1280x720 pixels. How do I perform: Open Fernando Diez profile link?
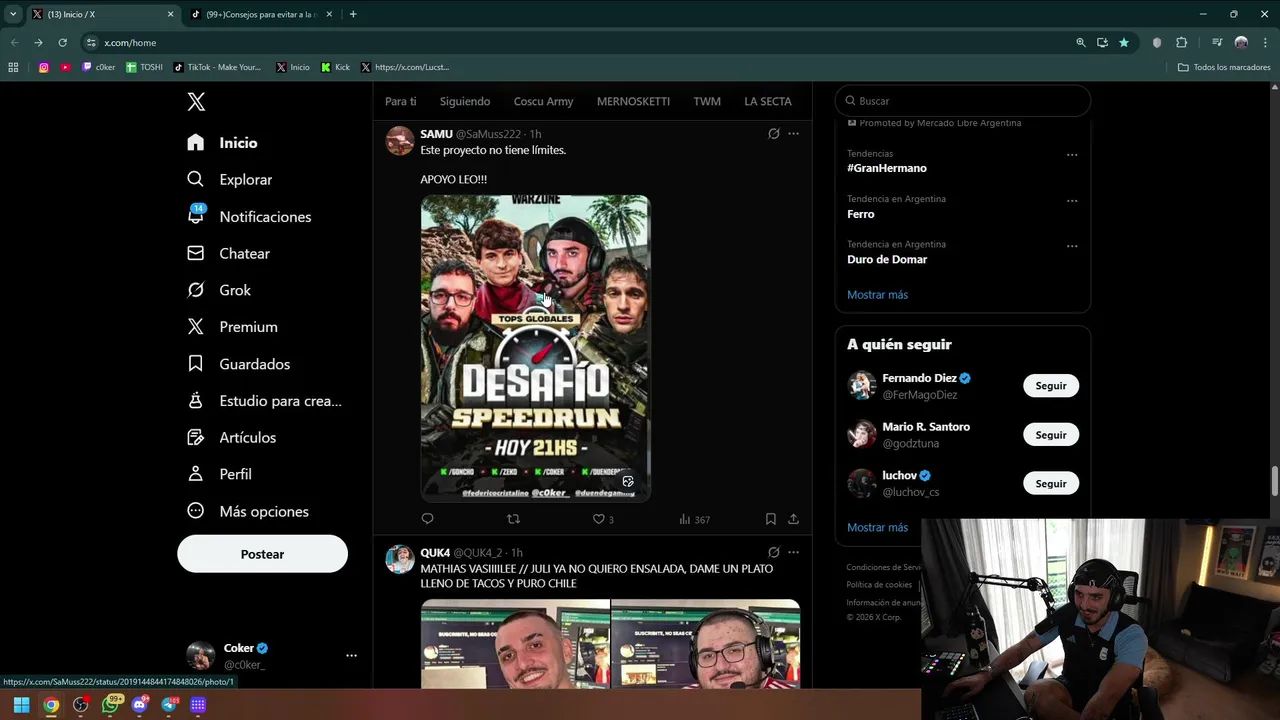(x=919, y=379)
